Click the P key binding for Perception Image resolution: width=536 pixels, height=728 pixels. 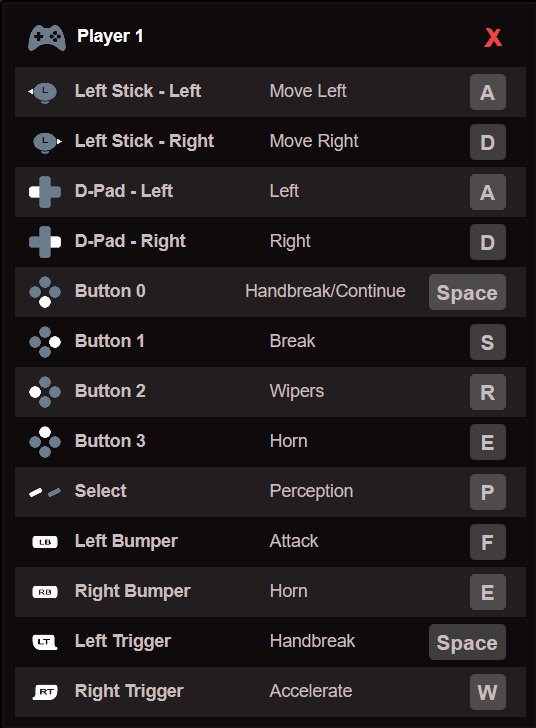488,492
